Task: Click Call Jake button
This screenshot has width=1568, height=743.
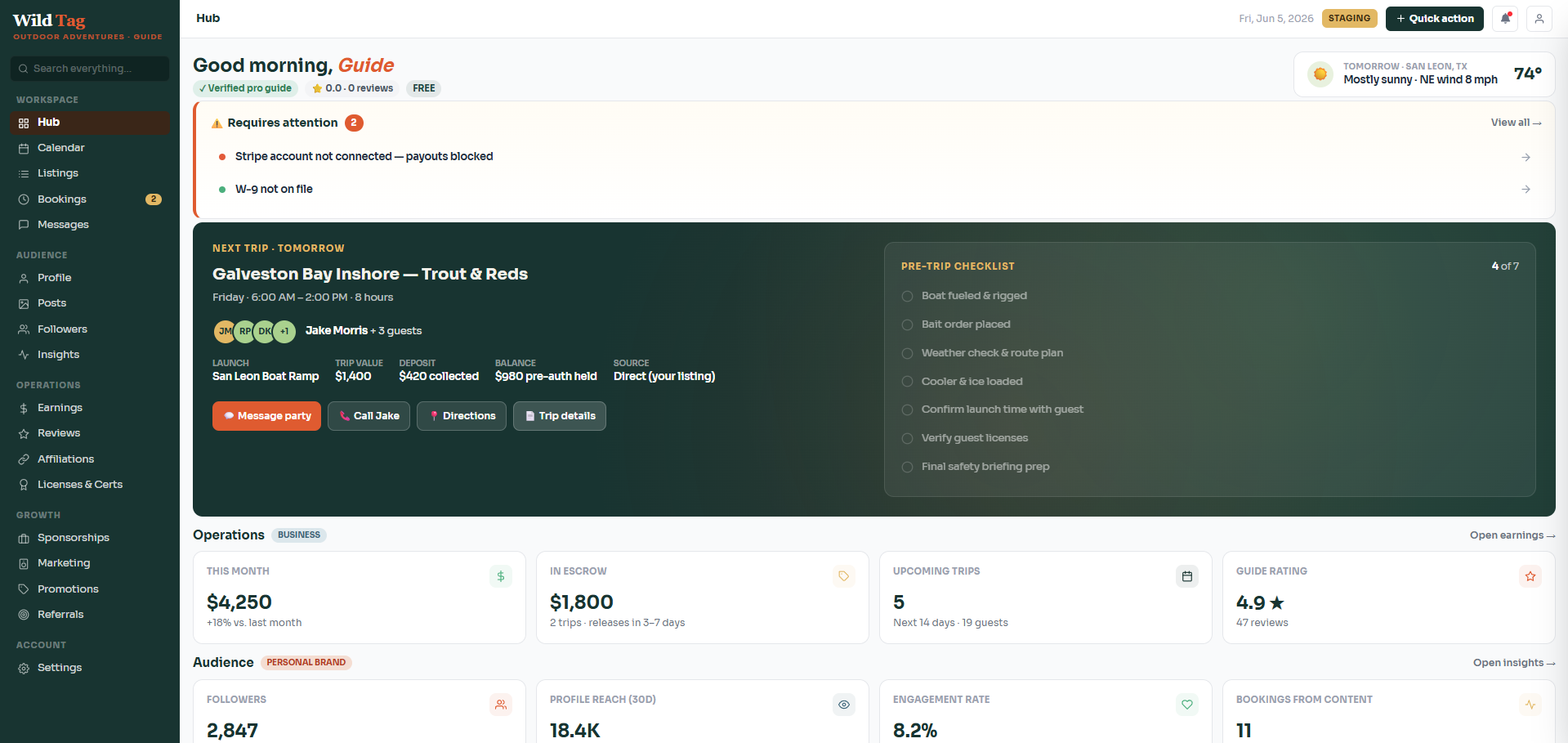Action: pos(369,416)
